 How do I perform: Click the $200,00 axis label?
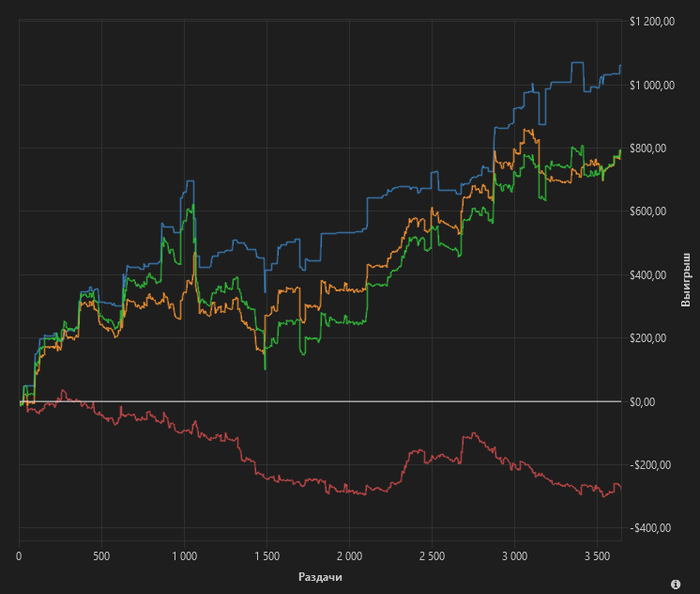pyautogui.click(x=648, y=338)
